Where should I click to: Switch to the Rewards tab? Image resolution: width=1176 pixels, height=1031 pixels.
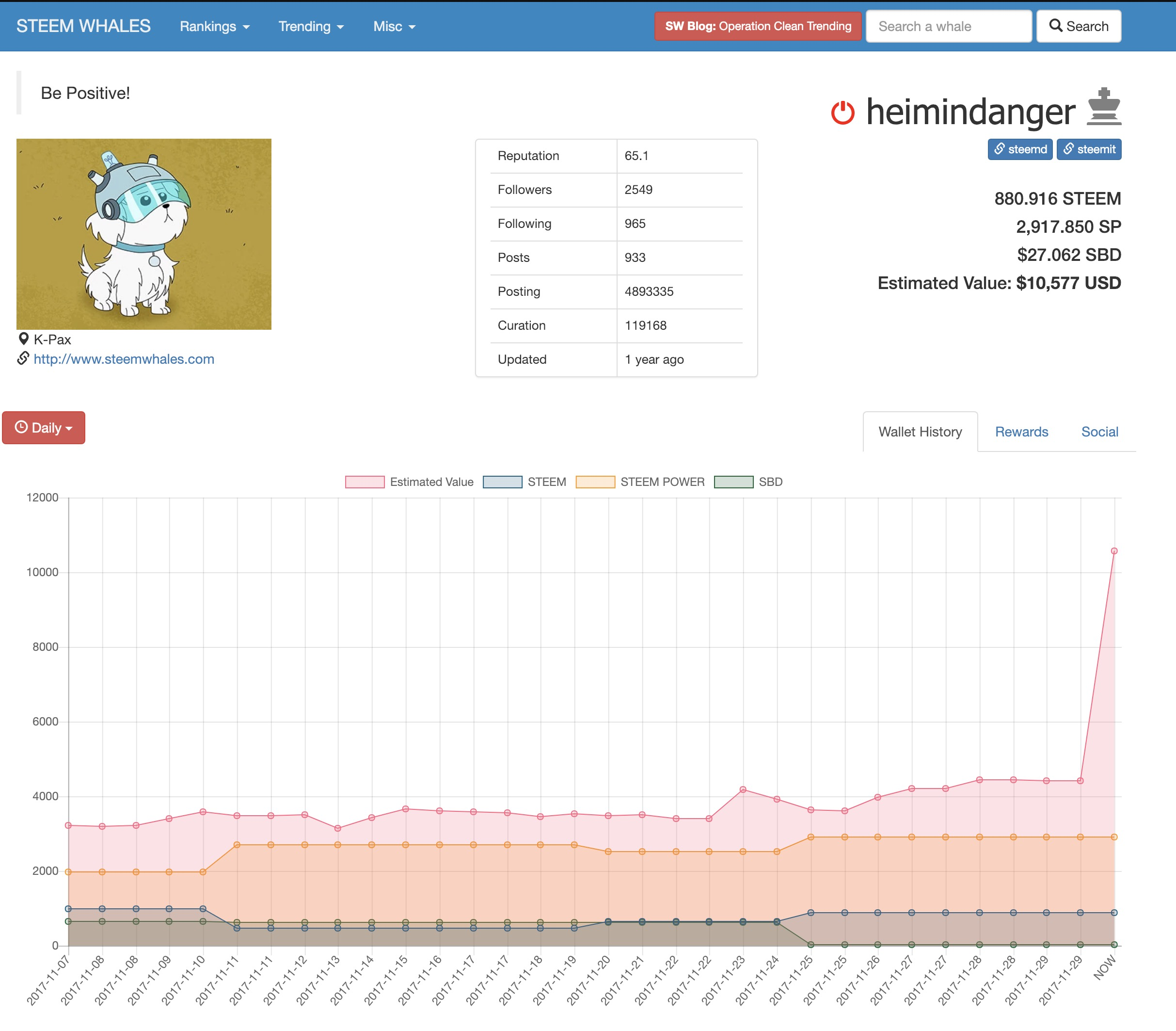click(x=1021, y=432)
